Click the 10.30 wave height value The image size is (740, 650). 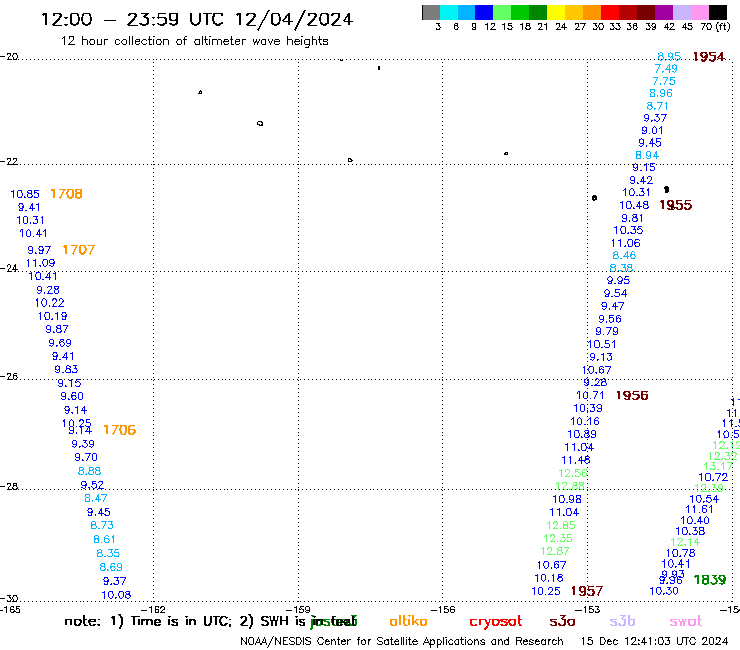[664, 591]
